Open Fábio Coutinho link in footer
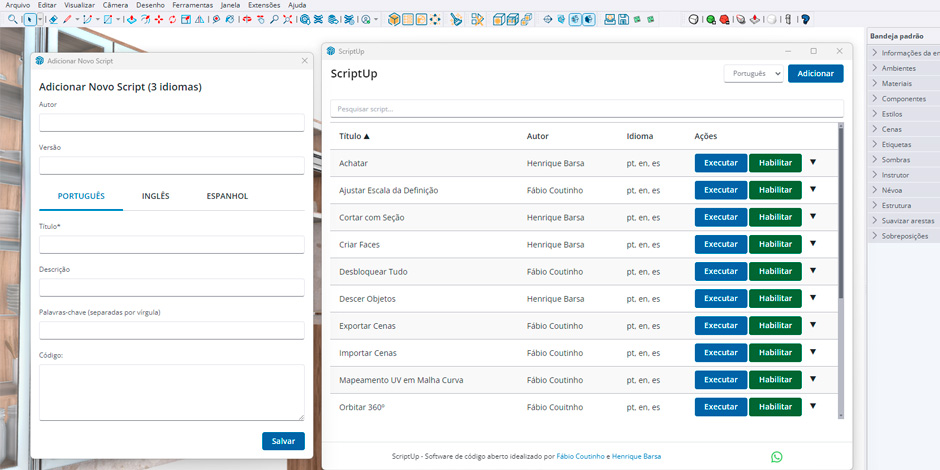Viewport: 940px width, 470px height. tap(580, 457)
